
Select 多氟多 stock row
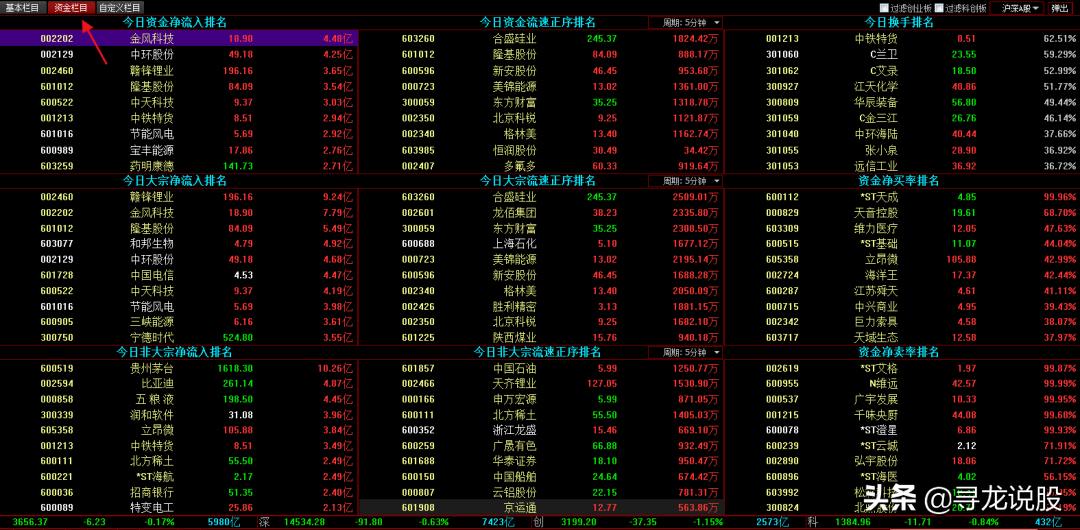pyautogui.click(x=541, y=165)
